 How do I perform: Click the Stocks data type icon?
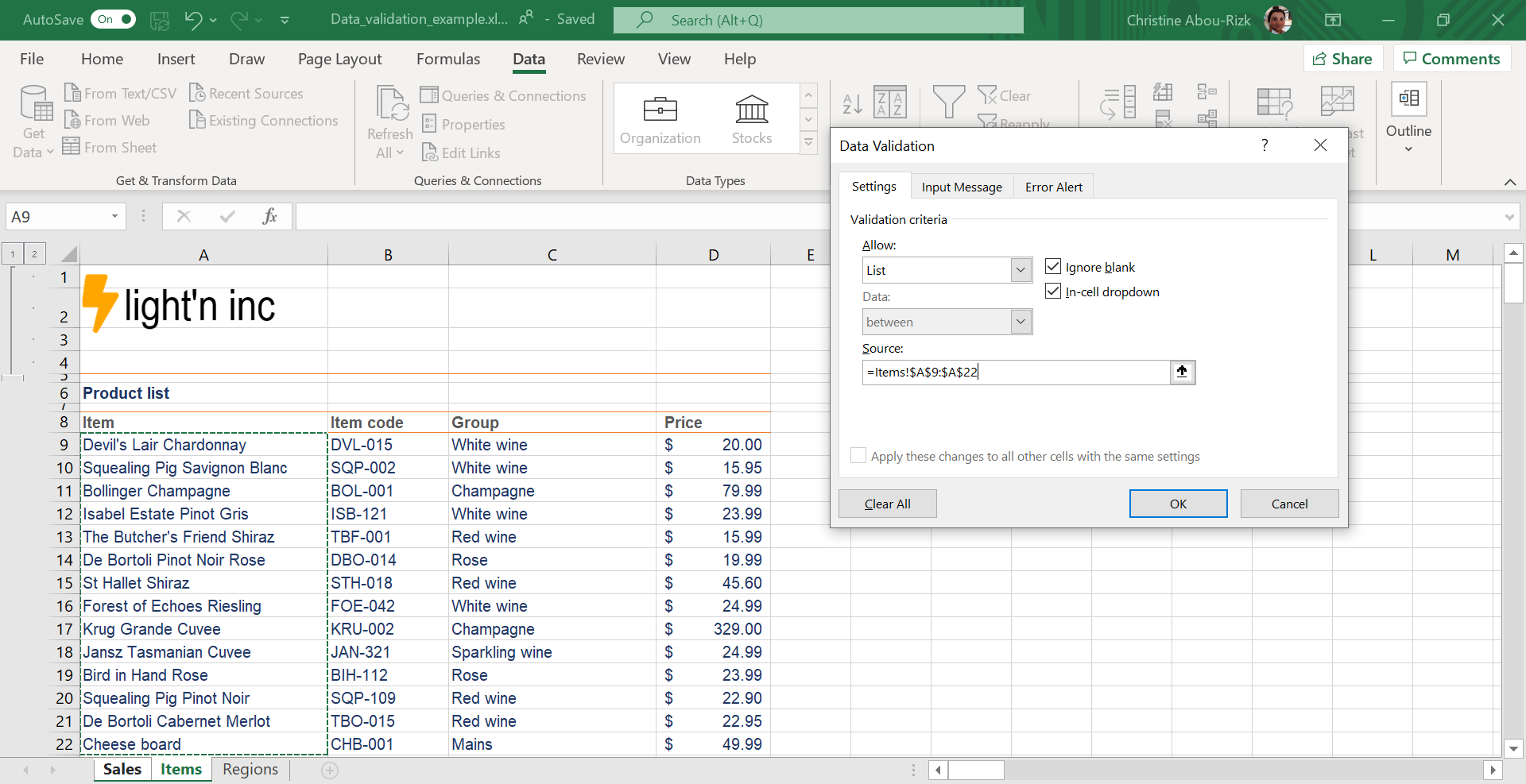click(x=751, y=110)
